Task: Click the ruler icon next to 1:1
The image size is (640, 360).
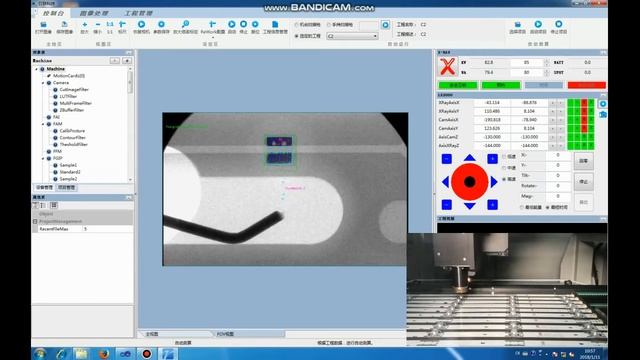Action: click(x=122, y=25)
